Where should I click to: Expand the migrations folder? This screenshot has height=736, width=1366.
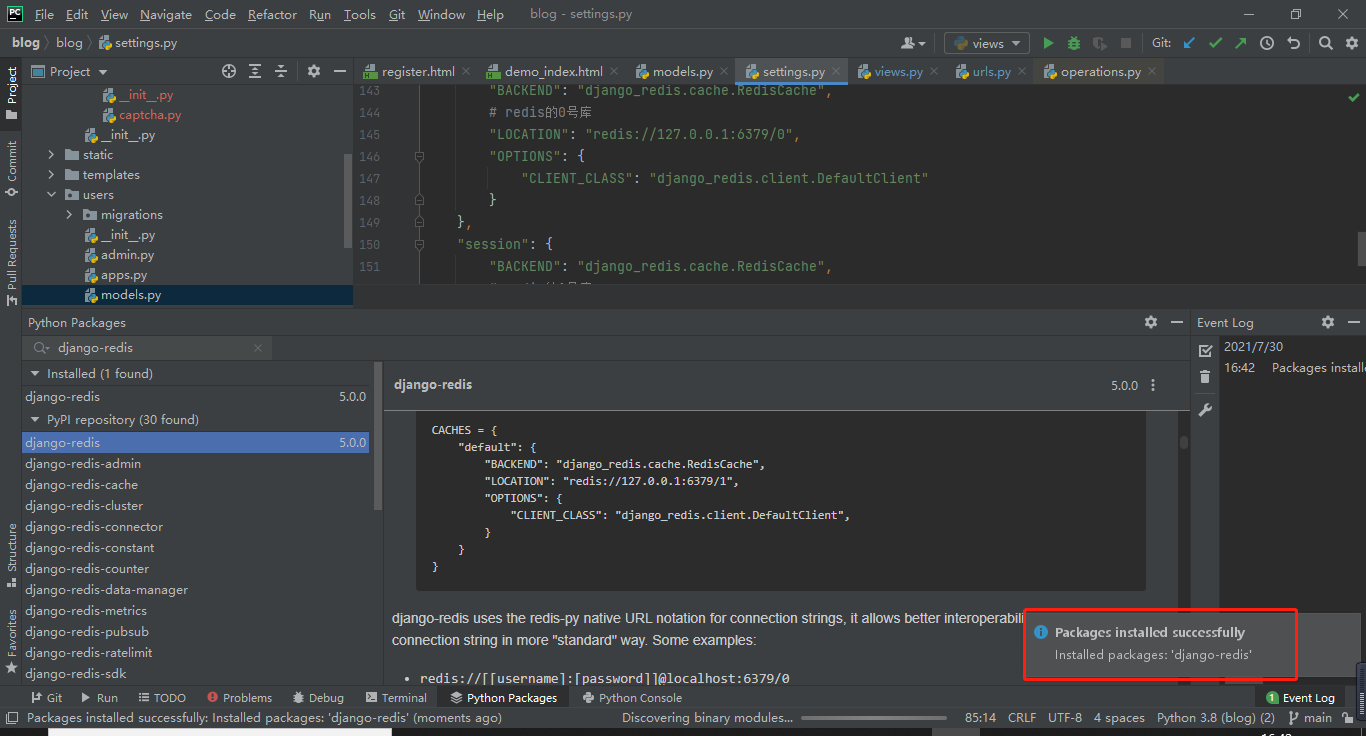pos(70,215)
